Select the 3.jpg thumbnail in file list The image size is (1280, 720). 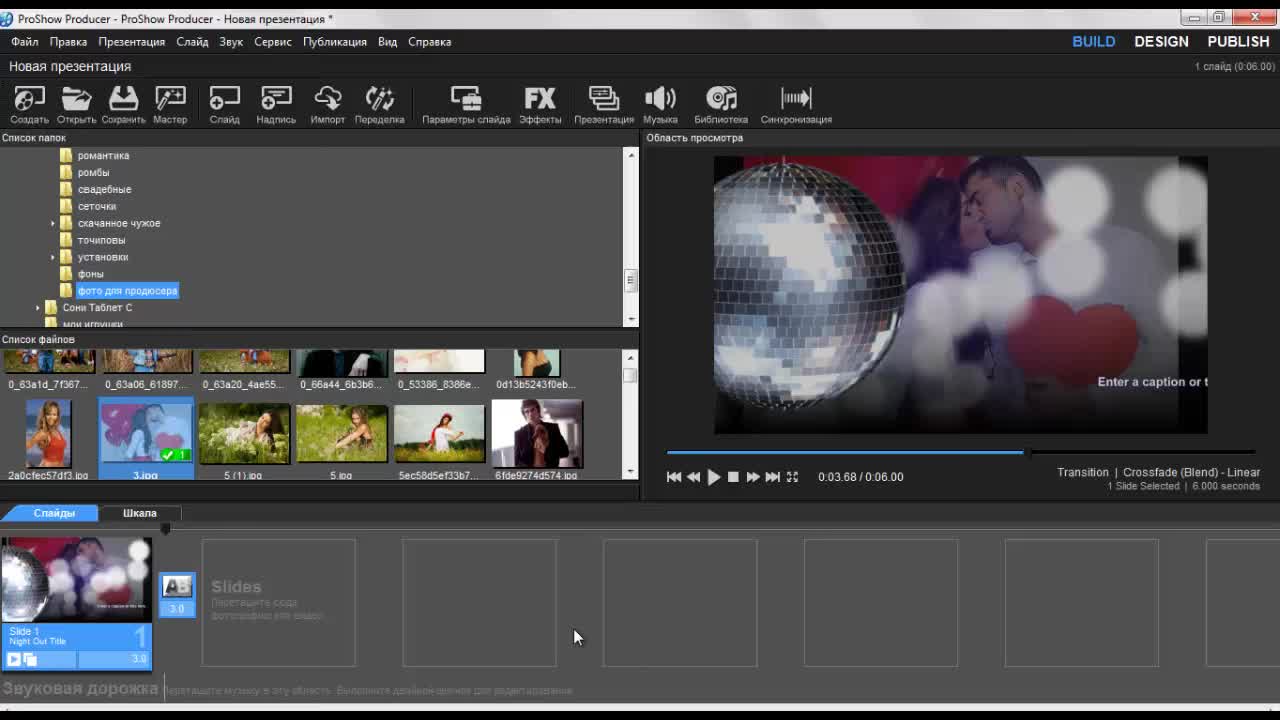click(146, 439)
